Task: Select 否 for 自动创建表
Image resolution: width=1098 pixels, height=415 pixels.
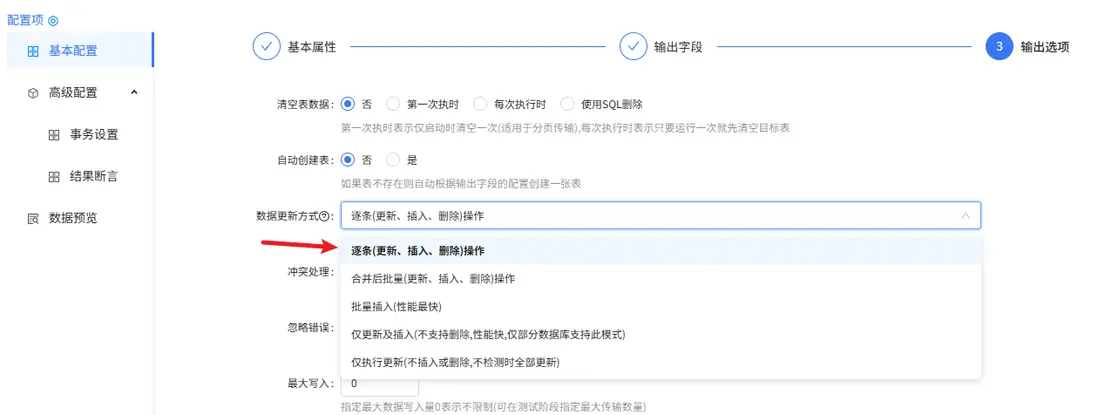Action: 347,160
